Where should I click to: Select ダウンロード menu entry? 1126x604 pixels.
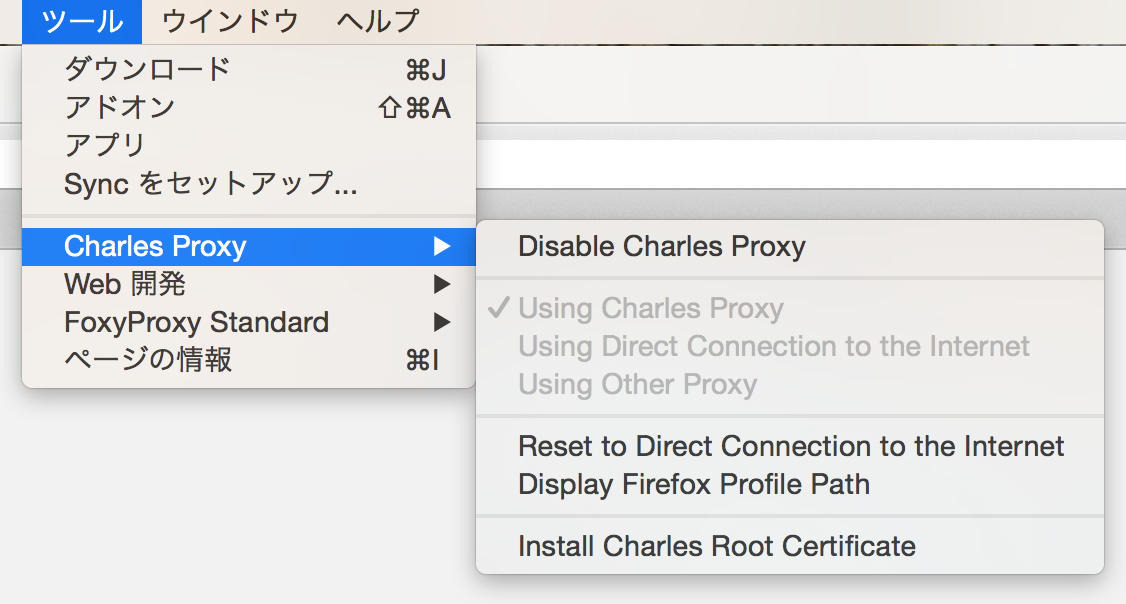coord(249,70)
